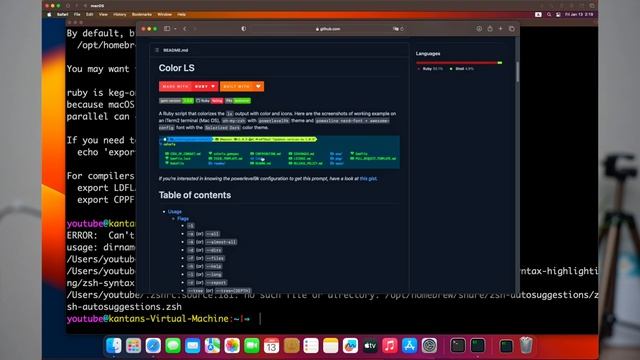Open the Apple menu

(x=49, y=14)
